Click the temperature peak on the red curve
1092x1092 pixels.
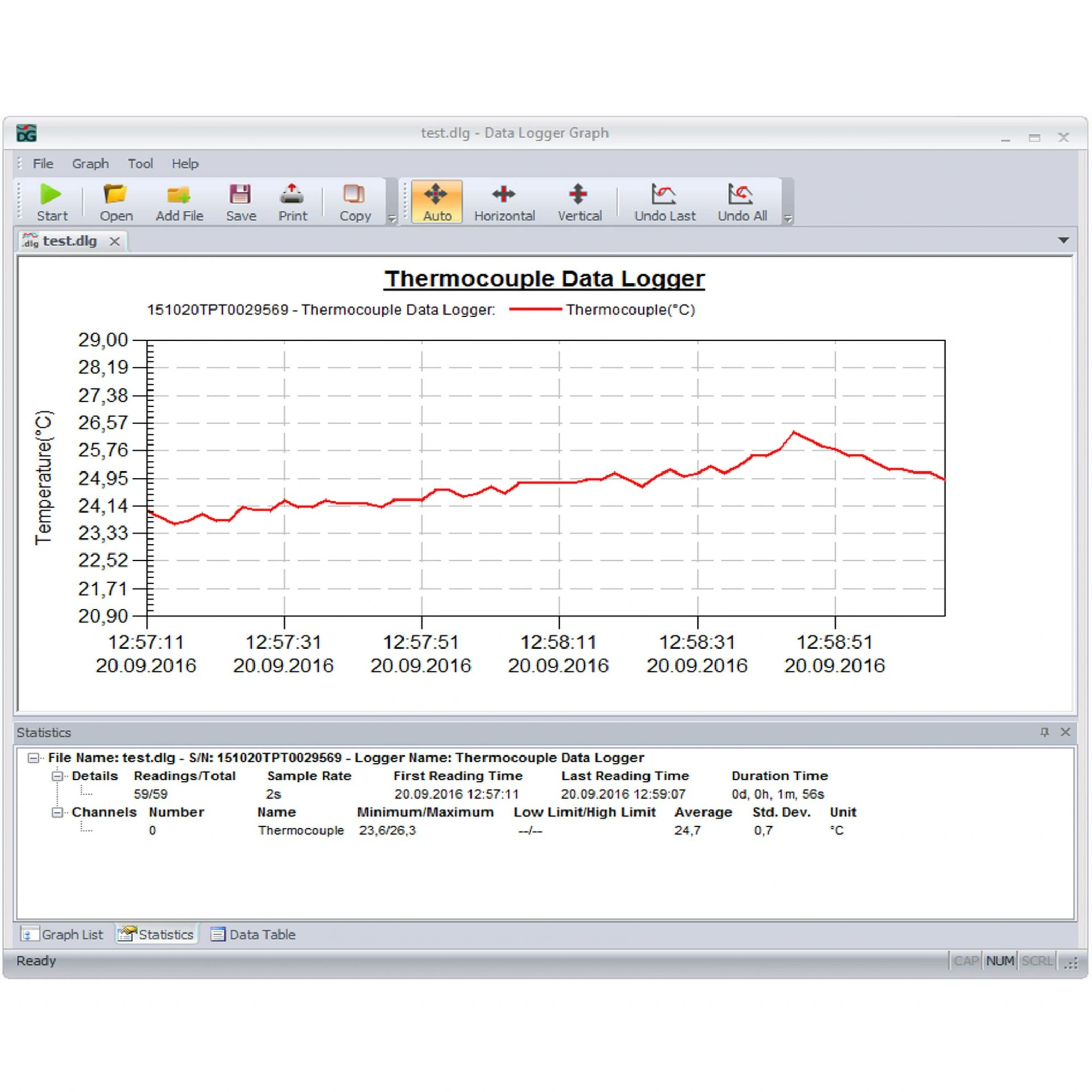tap(794, 432)
